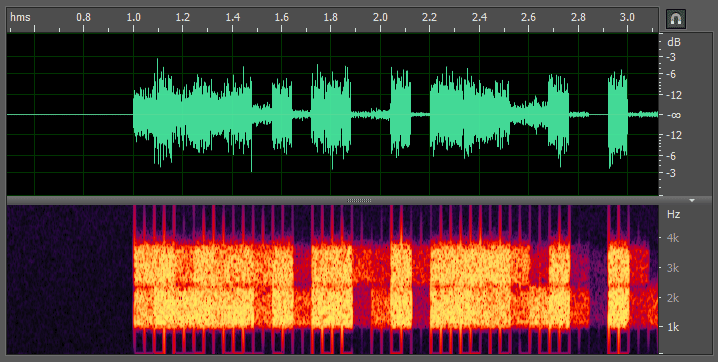Collapse the spectral display using the divider triangle
Viewport: 718px width, 362px height.
(x=692, y=200)
